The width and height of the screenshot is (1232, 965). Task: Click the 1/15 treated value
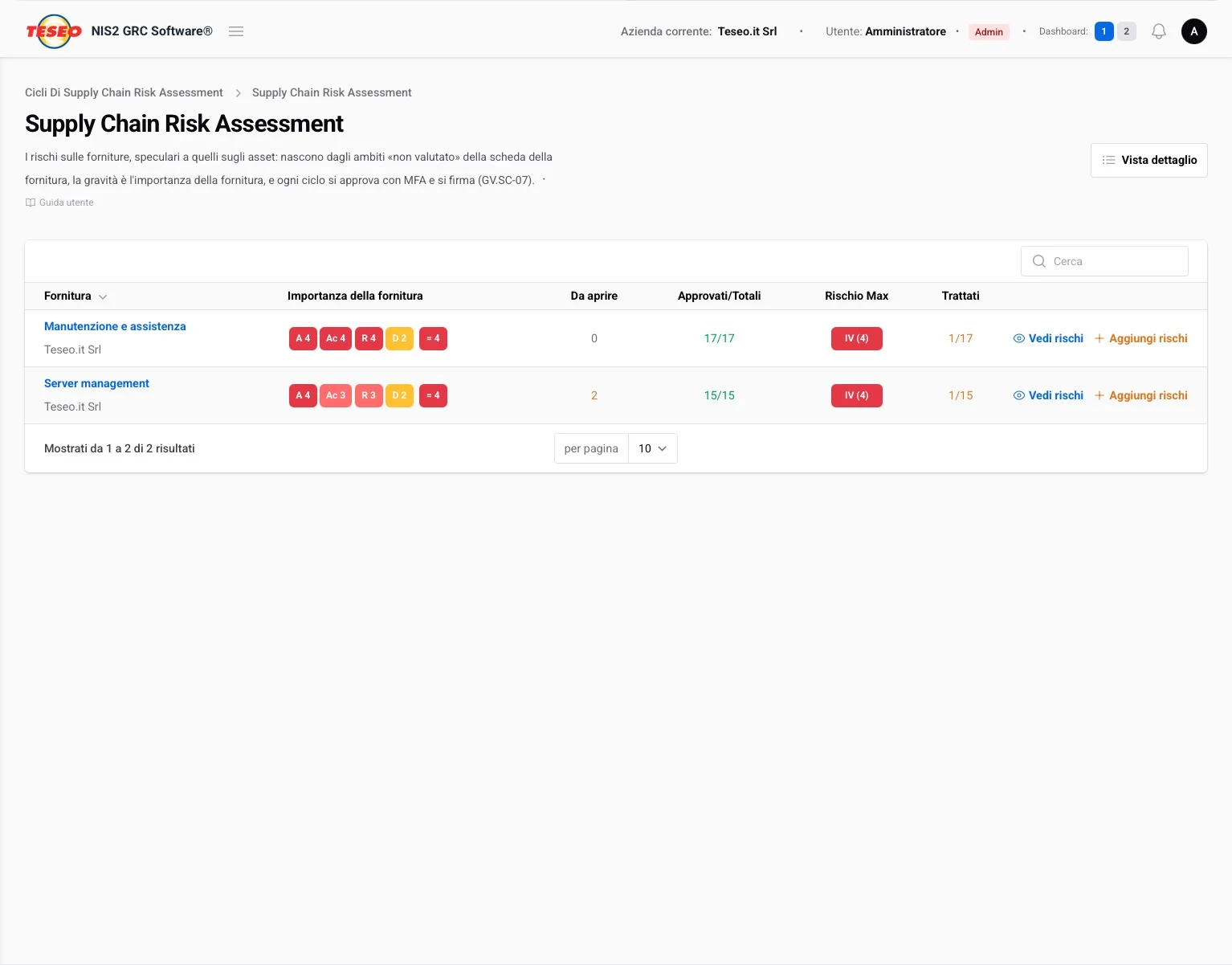point(961,395)
